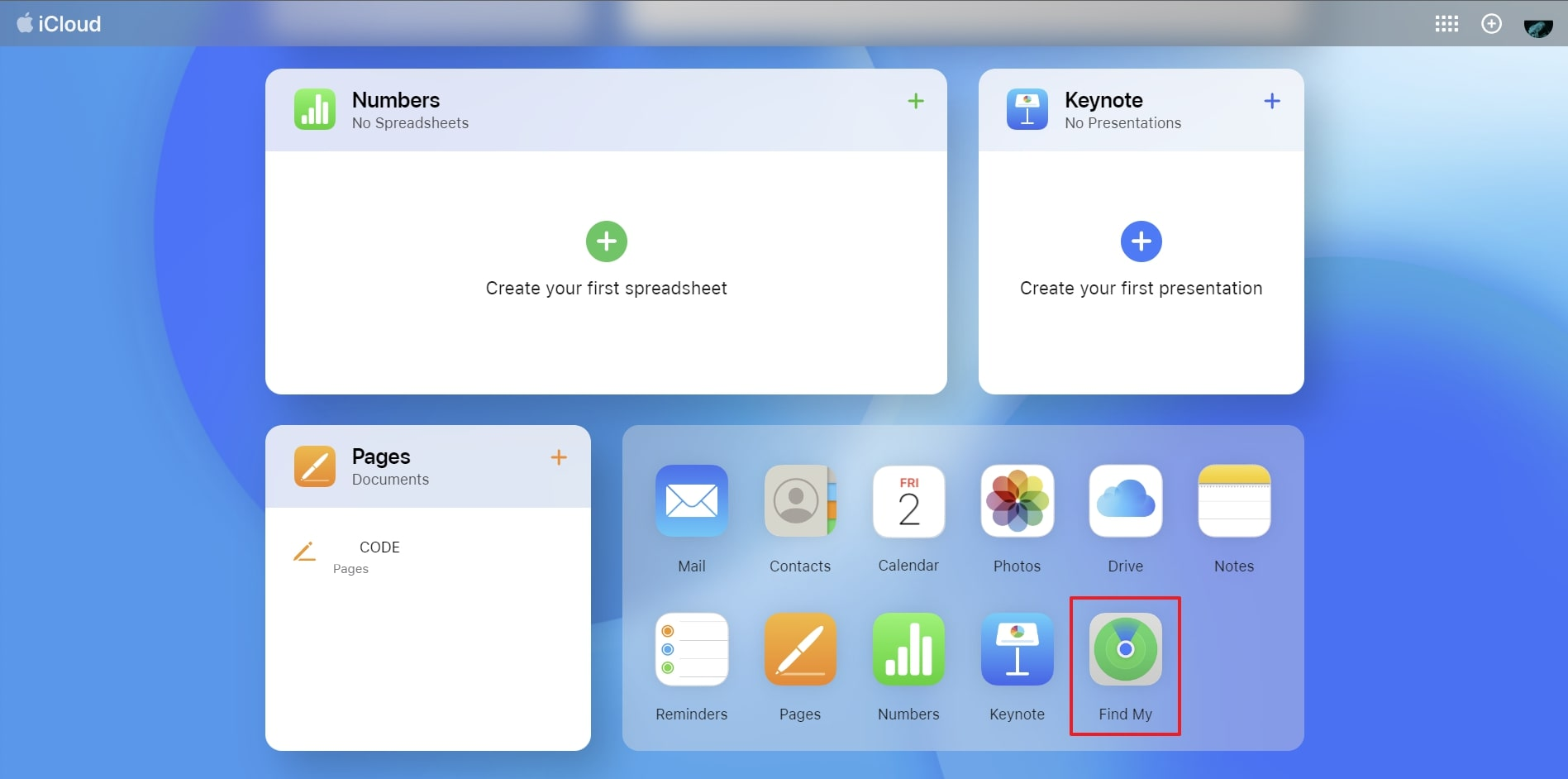Click green Create your first spreadsheet button
The width and height of the screenshot is (1568, 779).
(606, 241)
